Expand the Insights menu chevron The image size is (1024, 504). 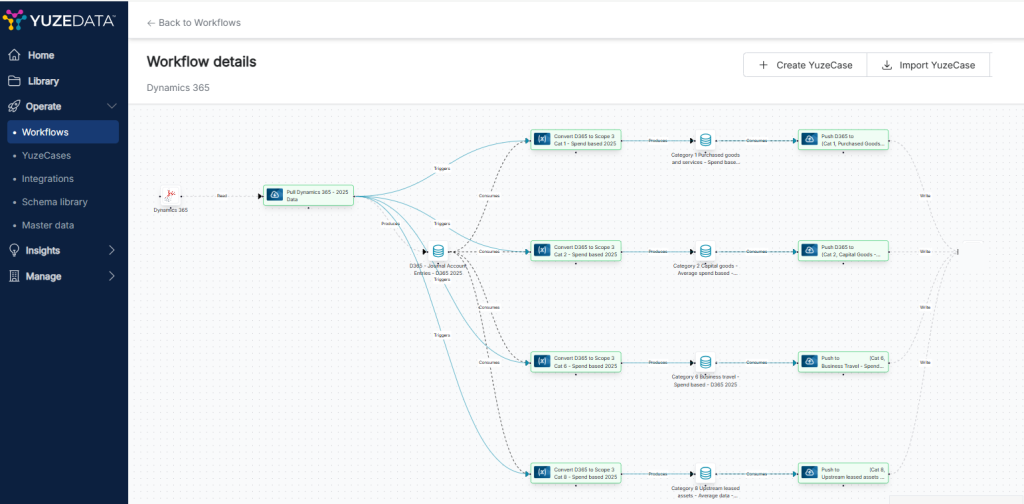tap(111, 250)
